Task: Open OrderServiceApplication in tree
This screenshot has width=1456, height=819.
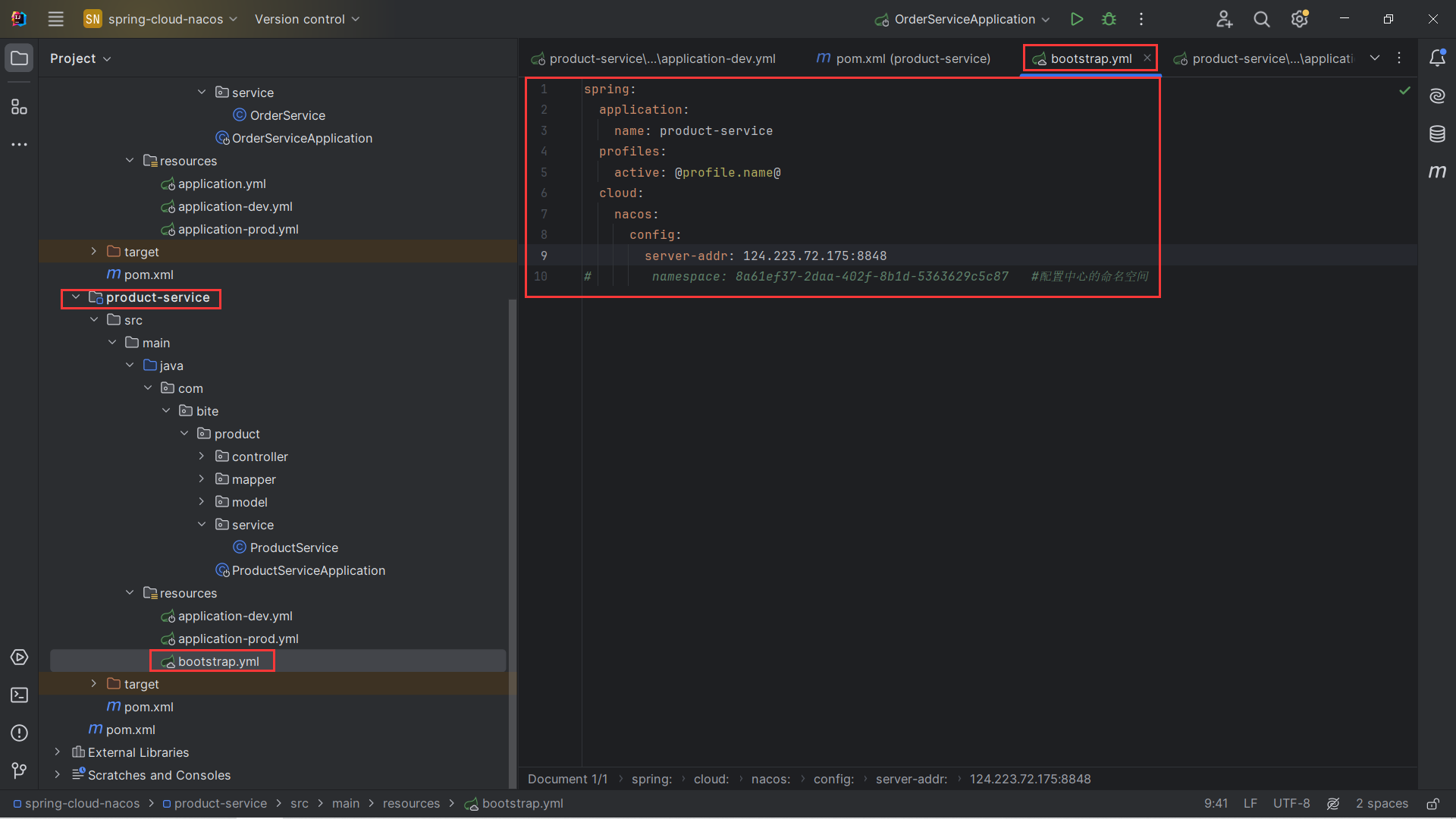Action: [x=294, y=138]
